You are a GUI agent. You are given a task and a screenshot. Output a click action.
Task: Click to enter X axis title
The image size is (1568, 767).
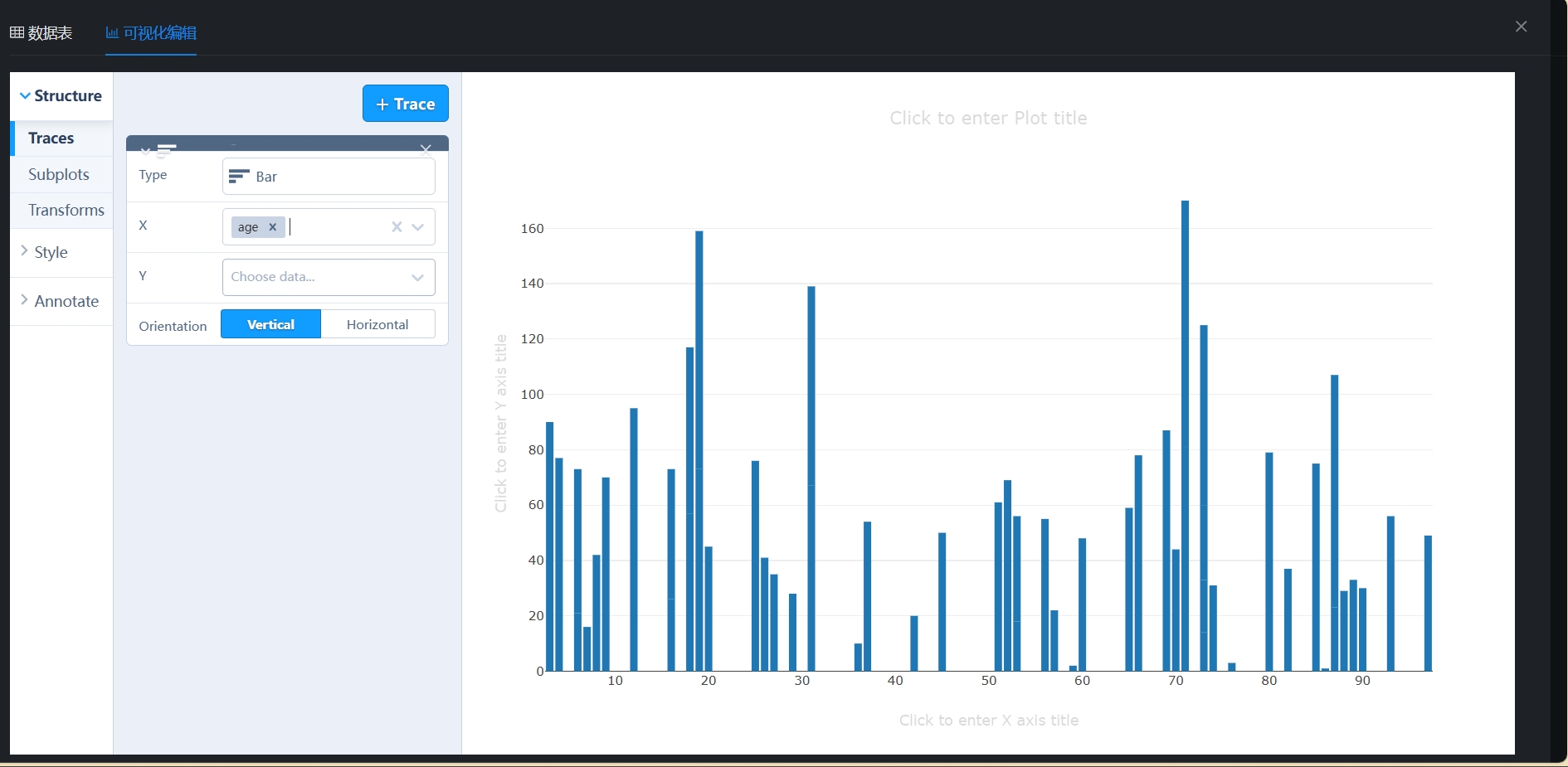(989, 721)
